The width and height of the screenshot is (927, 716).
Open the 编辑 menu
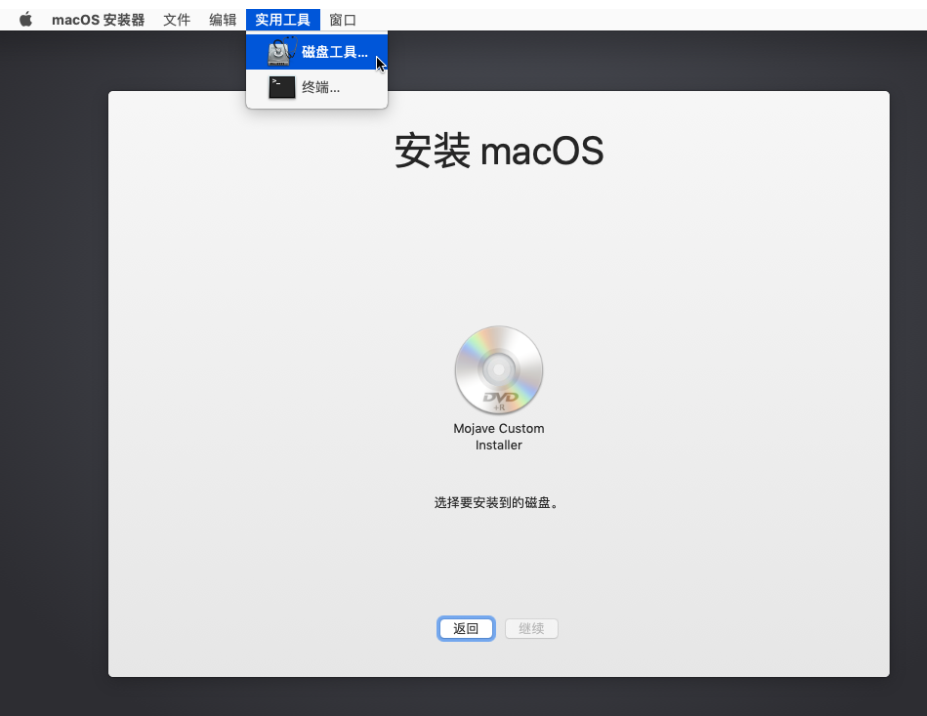[x=223, y=20]
